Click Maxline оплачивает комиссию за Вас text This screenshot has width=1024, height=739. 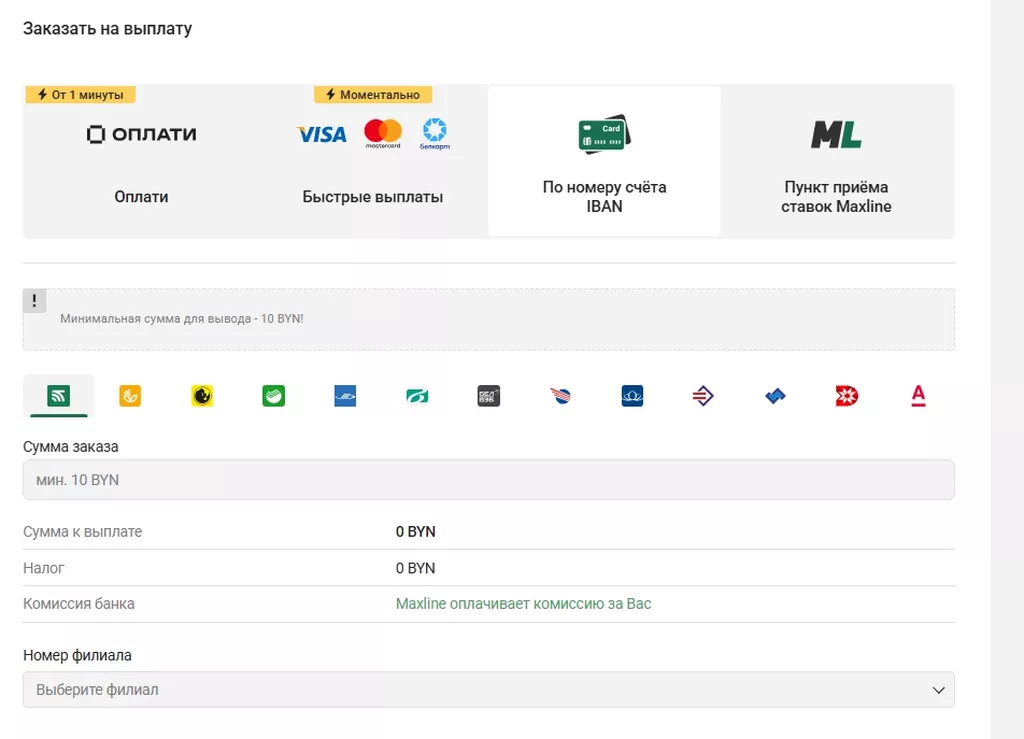[x=523, y=604]
